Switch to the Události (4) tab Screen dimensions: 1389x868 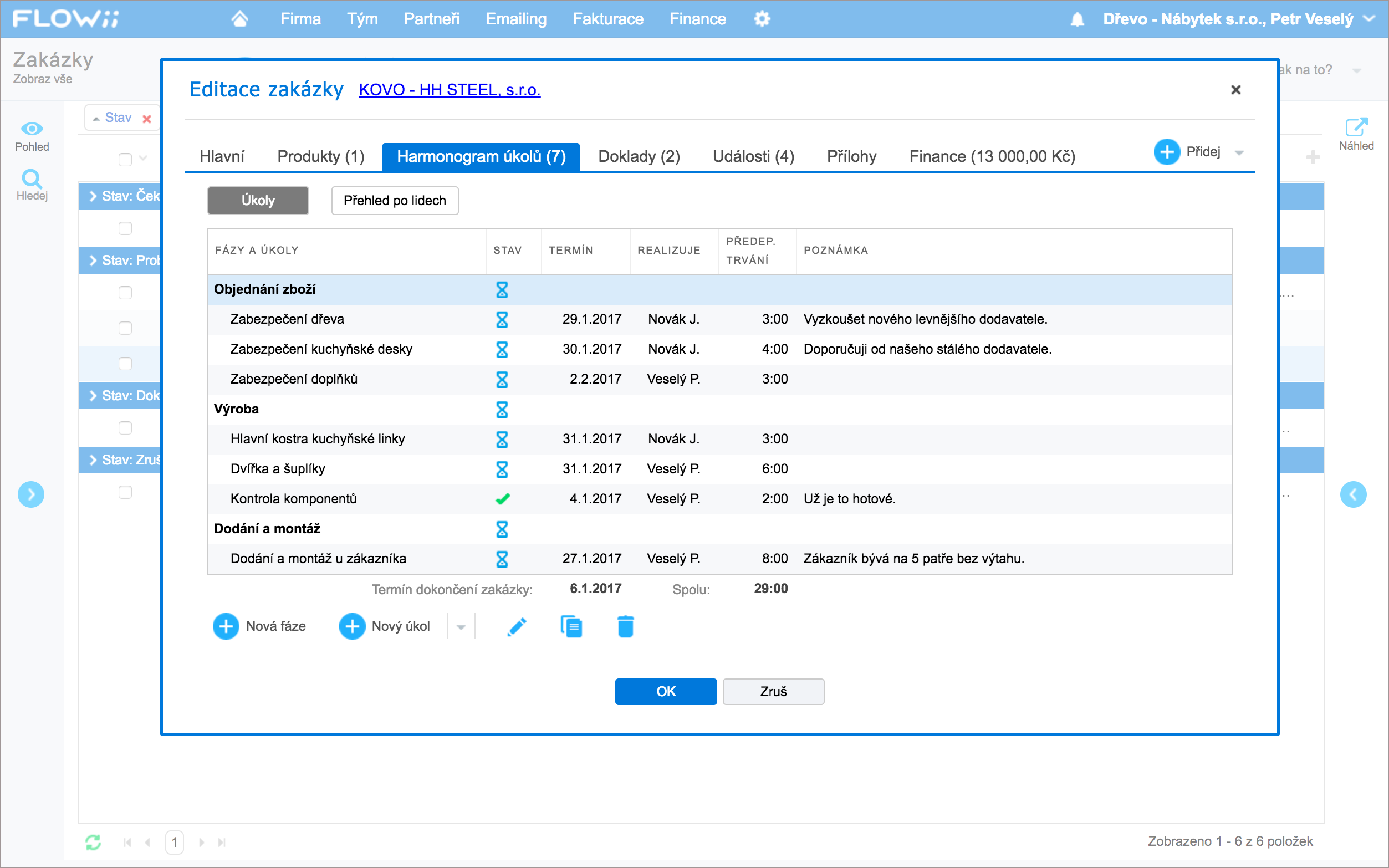[x=753, y=156]
